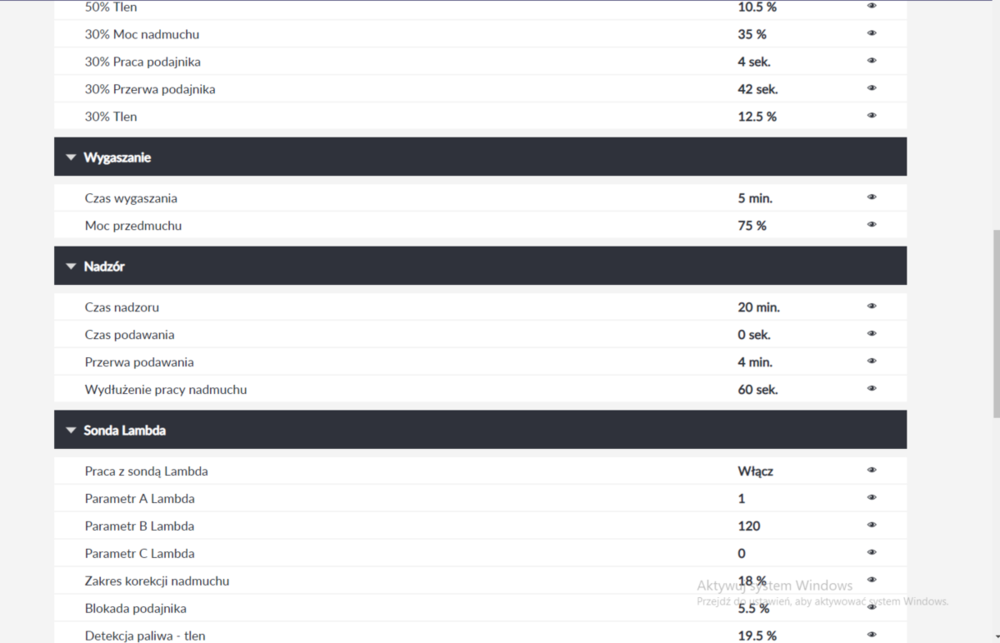Screen dimensions: 1000x643
Task: Click eye icon beside Czas wygaszania
Action: 872,197
